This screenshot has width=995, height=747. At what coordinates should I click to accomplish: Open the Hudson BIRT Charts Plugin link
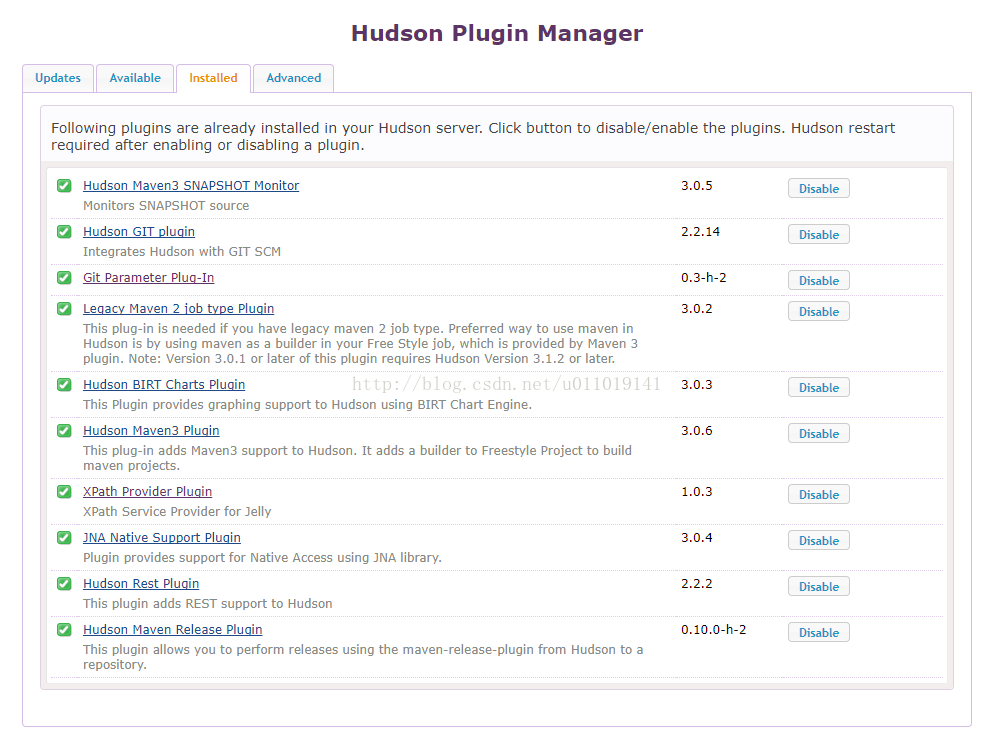tap(164, 385)
